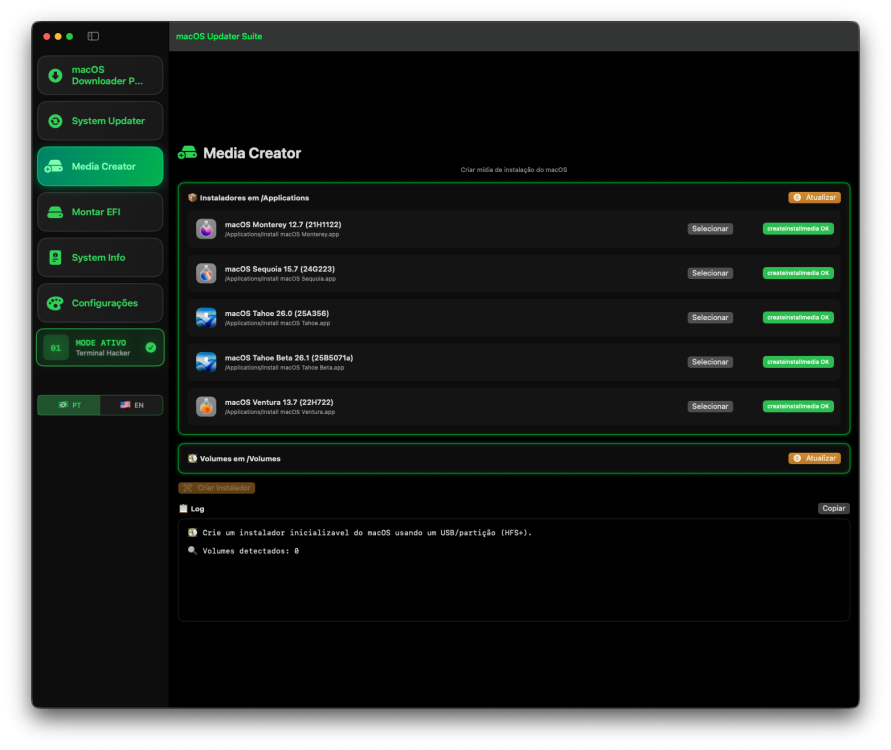
Task: Click the macOS Sequoia installer icon
Action: click(x=206, y=273)
